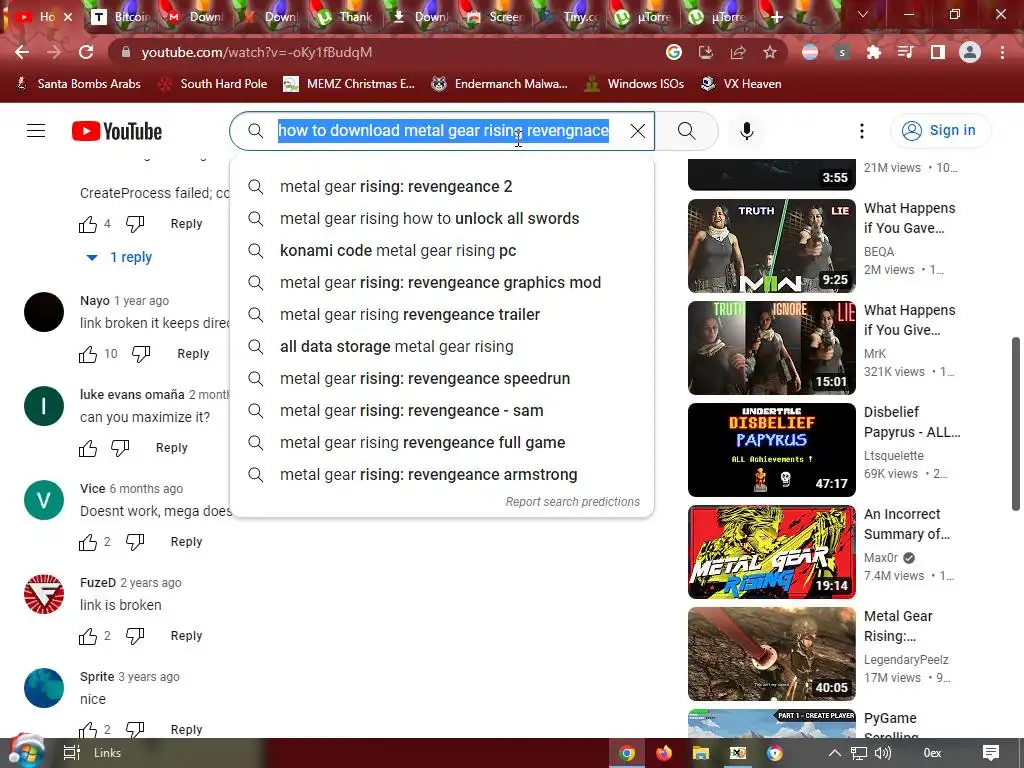Screen dimensions: 1024x768
Task: Open the Endermanch Malware bookmark
Action: pos(500,84)
